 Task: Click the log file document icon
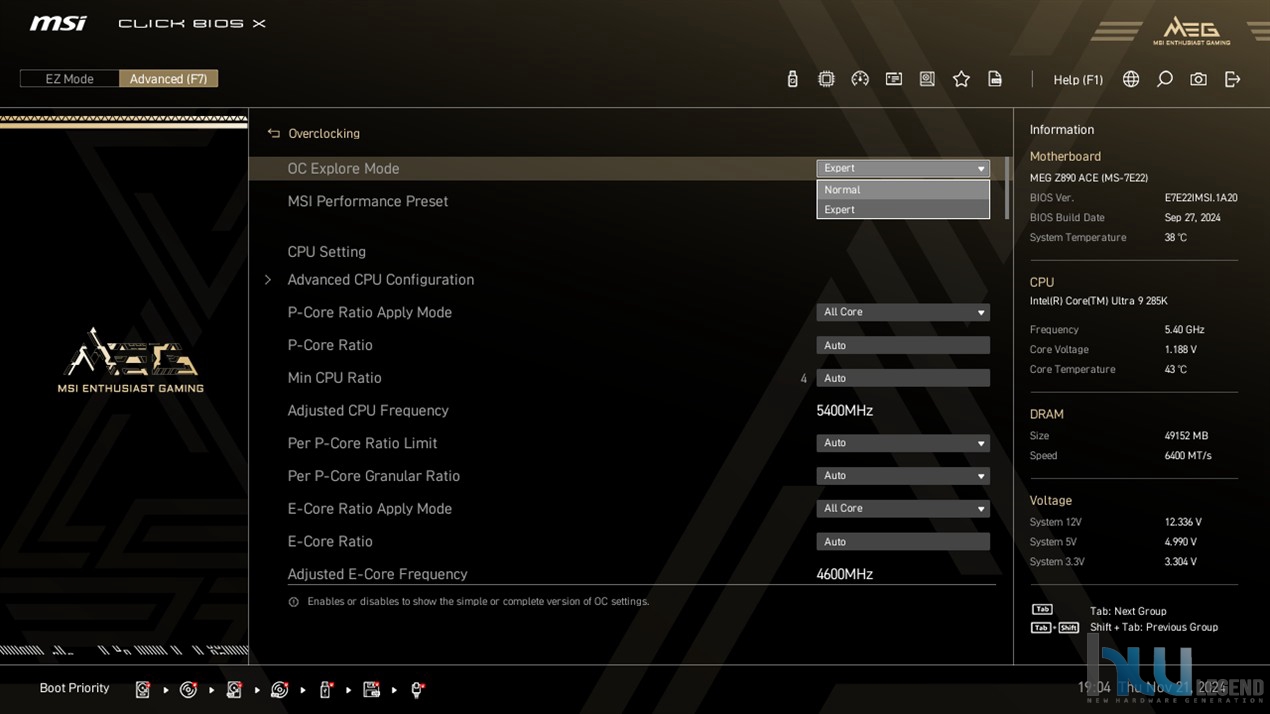[995, 79]
